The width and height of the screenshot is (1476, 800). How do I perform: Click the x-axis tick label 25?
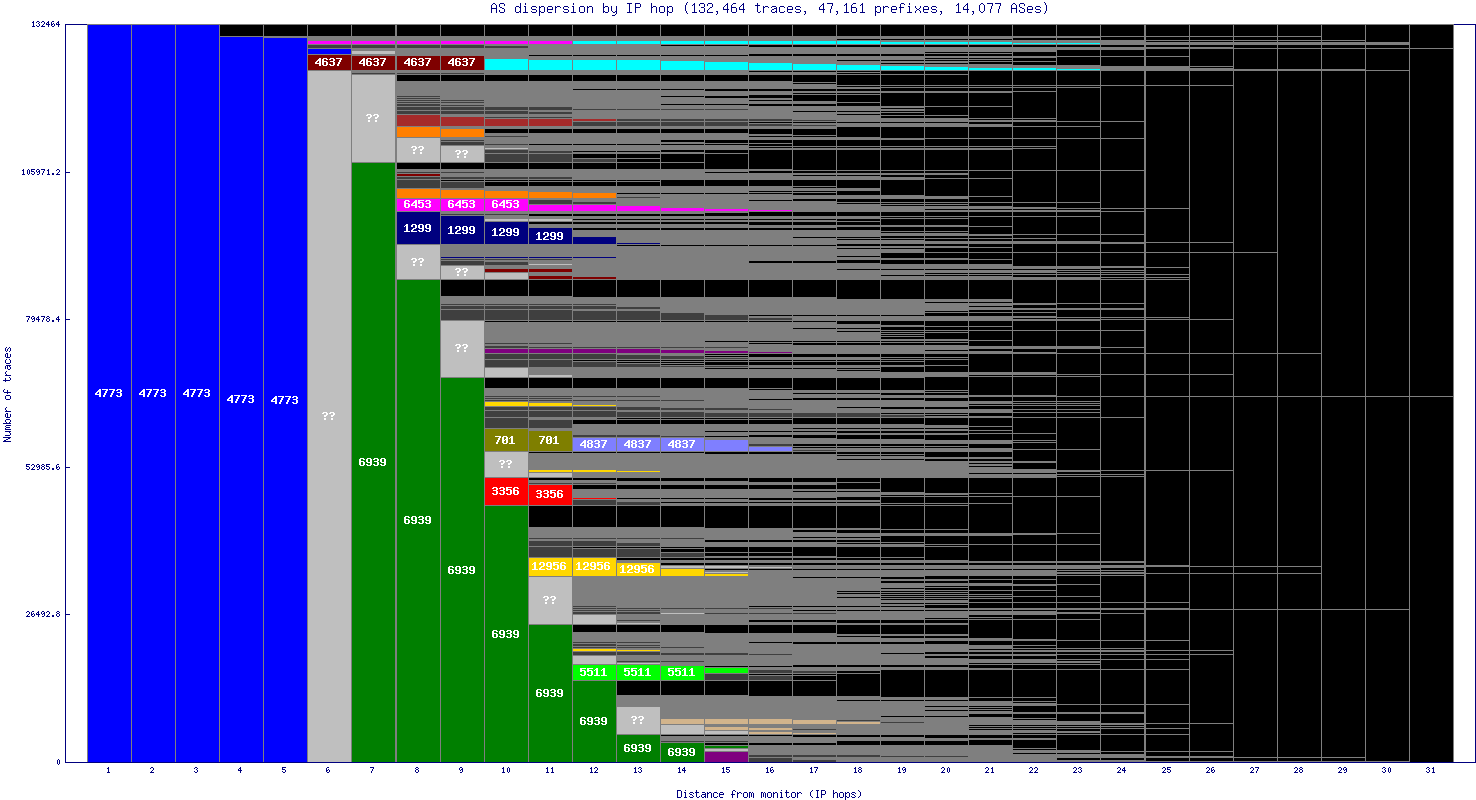(x=1166, y=770)
